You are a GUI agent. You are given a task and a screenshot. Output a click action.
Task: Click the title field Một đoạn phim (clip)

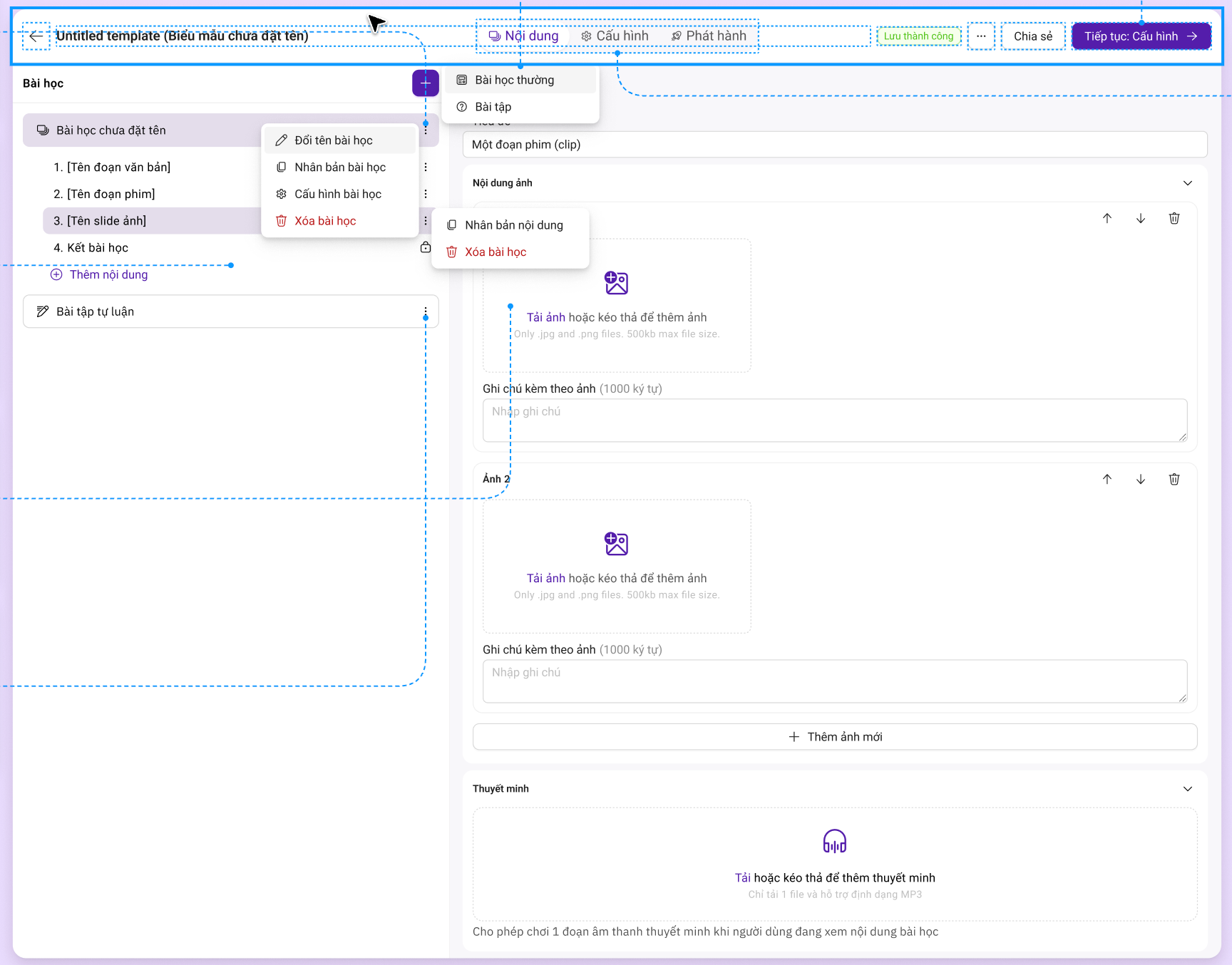(x=835, y=145)
